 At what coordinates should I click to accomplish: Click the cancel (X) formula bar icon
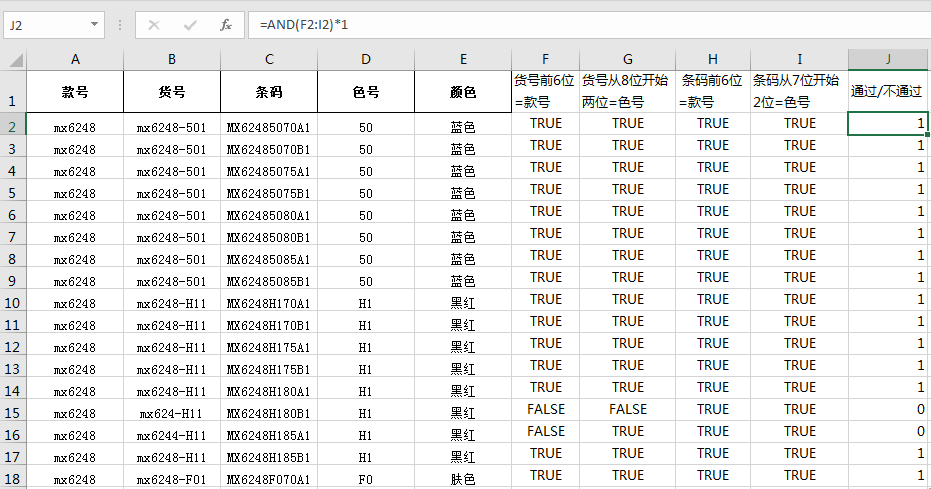pyautogui.click(x=154, y=25)
